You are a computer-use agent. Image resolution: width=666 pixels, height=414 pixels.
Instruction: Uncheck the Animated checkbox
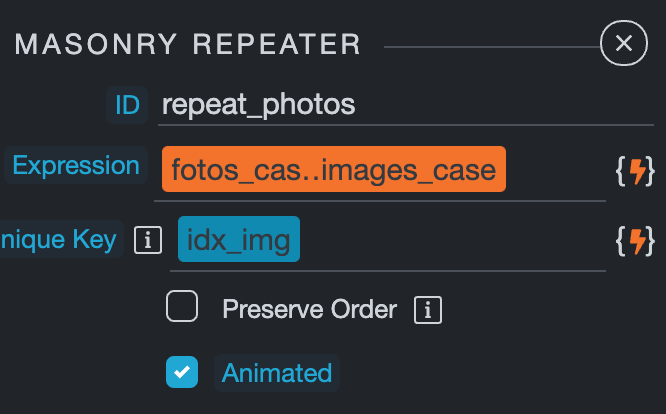click(182, 372)
